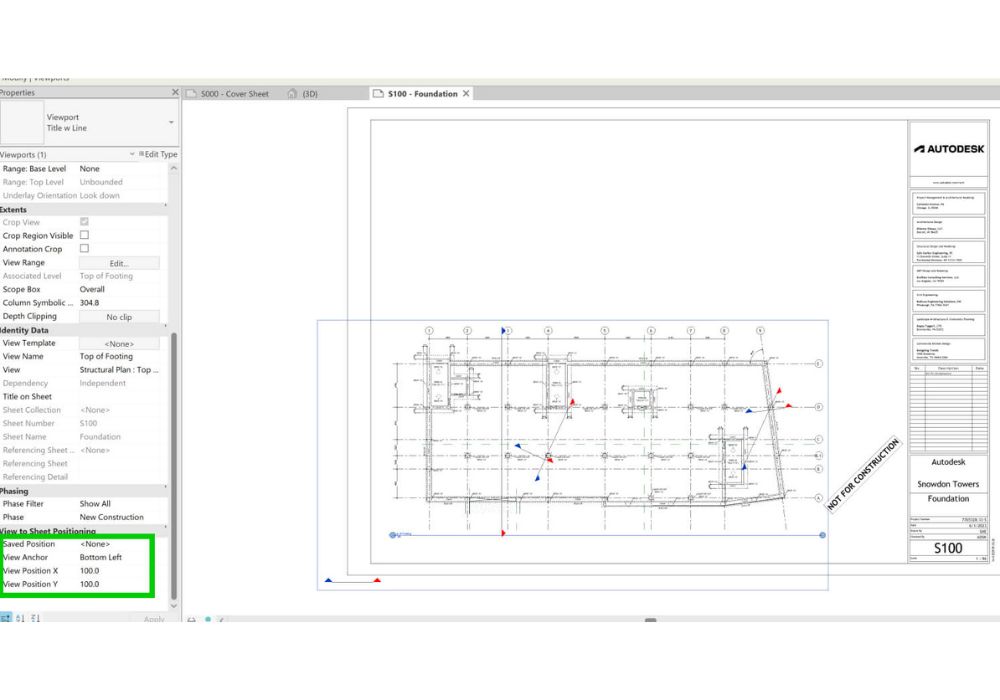Toggle the Annotation Crop checkbox
Image resolution: width=1000 pixels, height=700 pixels.
[x=84, y=249]
